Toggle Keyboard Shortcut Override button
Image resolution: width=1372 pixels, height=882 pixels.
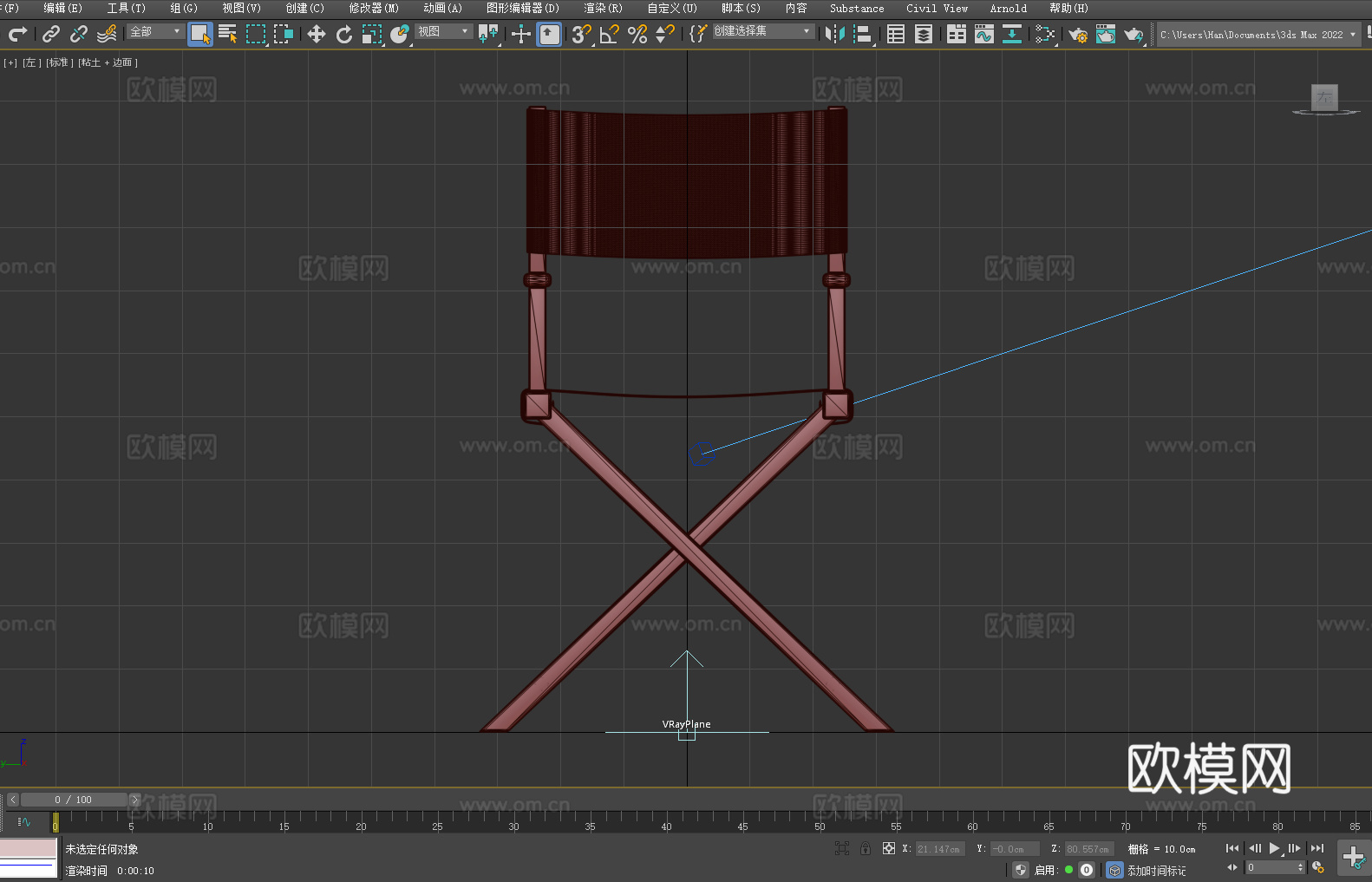pos(549,34)
